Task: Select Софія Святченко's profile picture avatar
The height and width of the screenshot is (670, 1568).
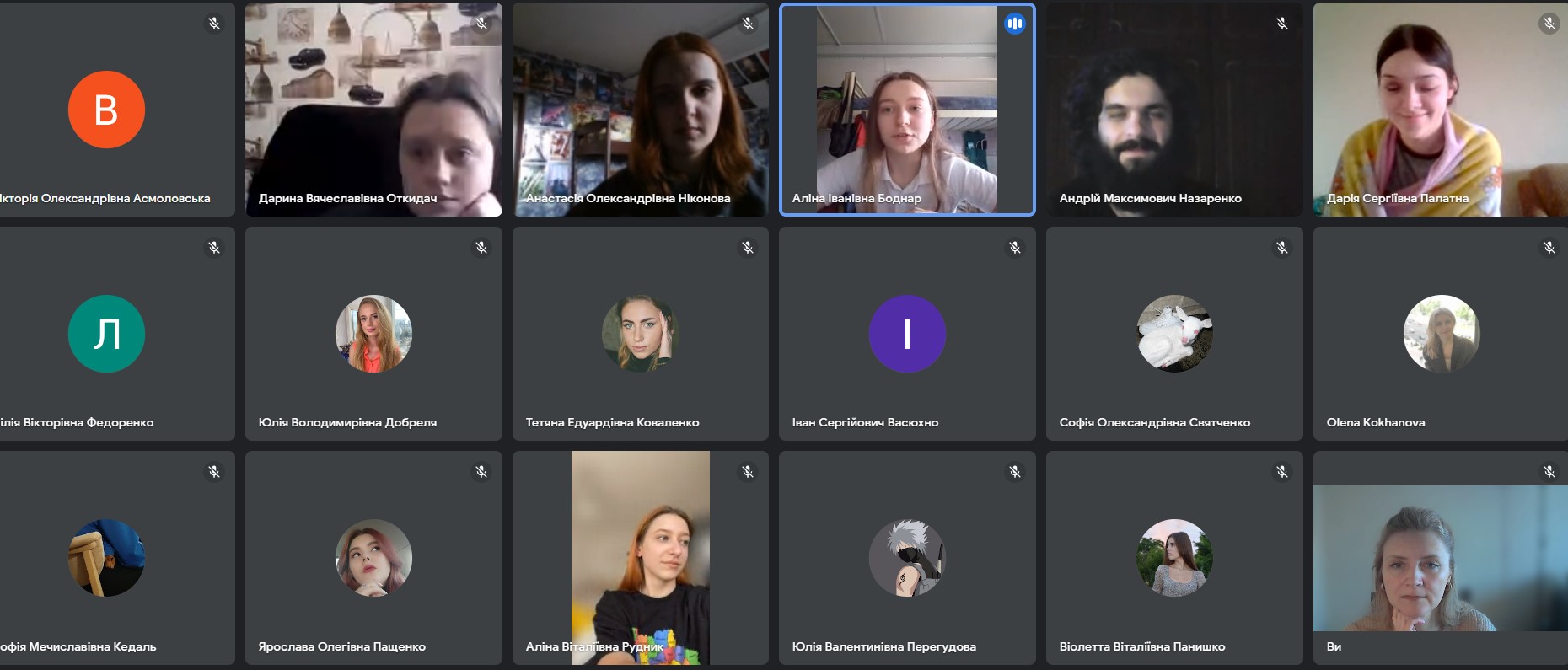Action: point(1174,334)
